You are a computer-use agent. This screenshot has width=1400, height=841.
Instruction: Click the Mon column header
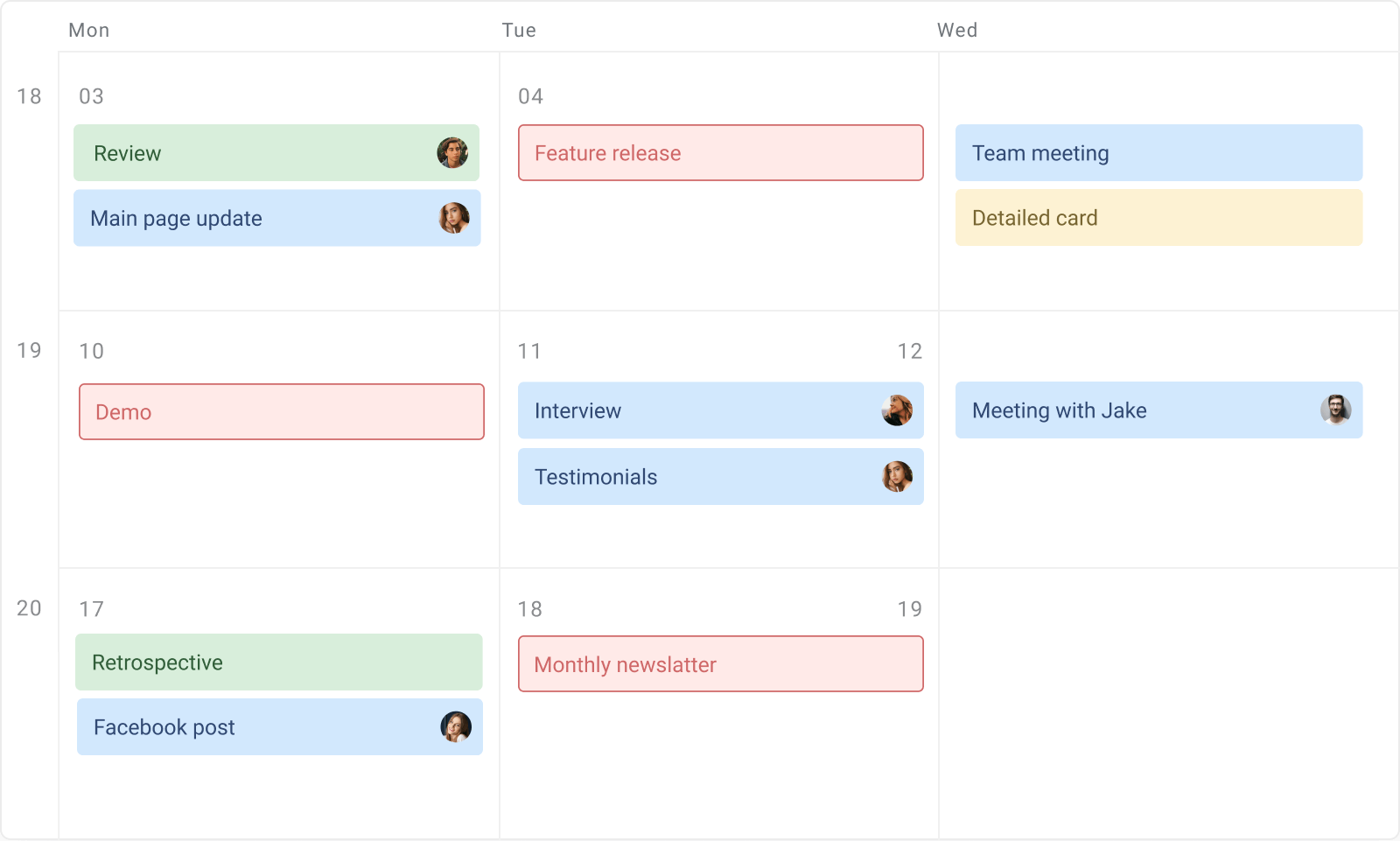click(88, 30)
